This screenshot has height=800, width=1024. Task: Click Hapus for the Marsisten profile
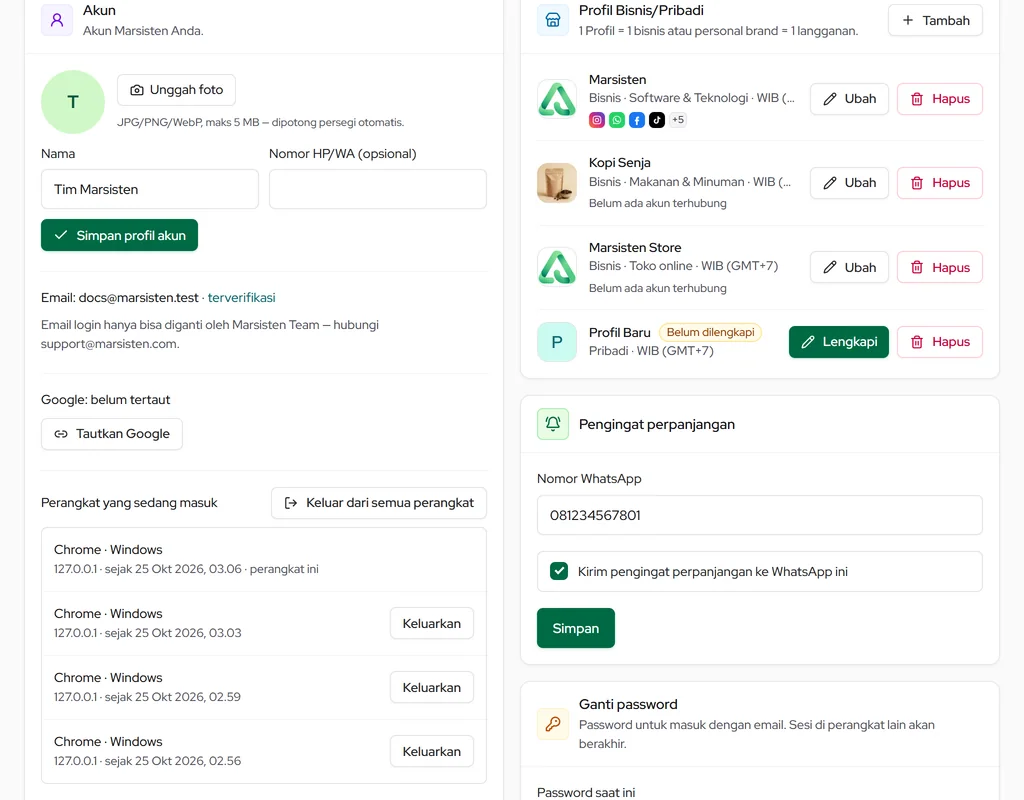tap(940, 99)
